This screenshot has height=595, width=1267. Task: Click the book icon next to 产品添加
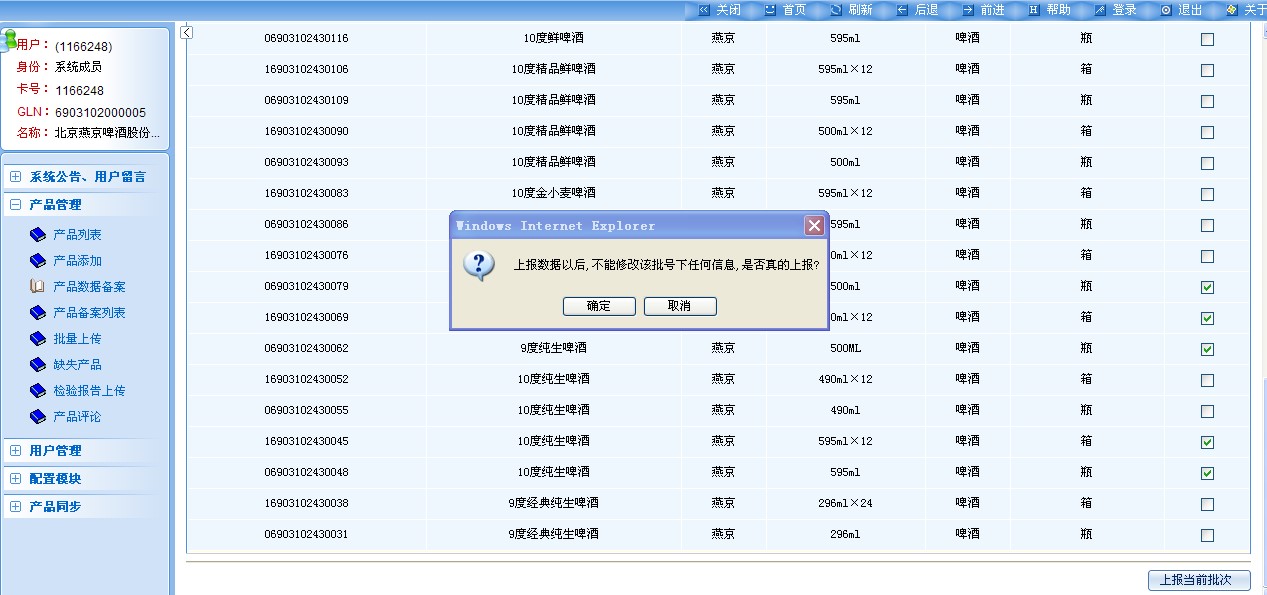pos(38,261)
